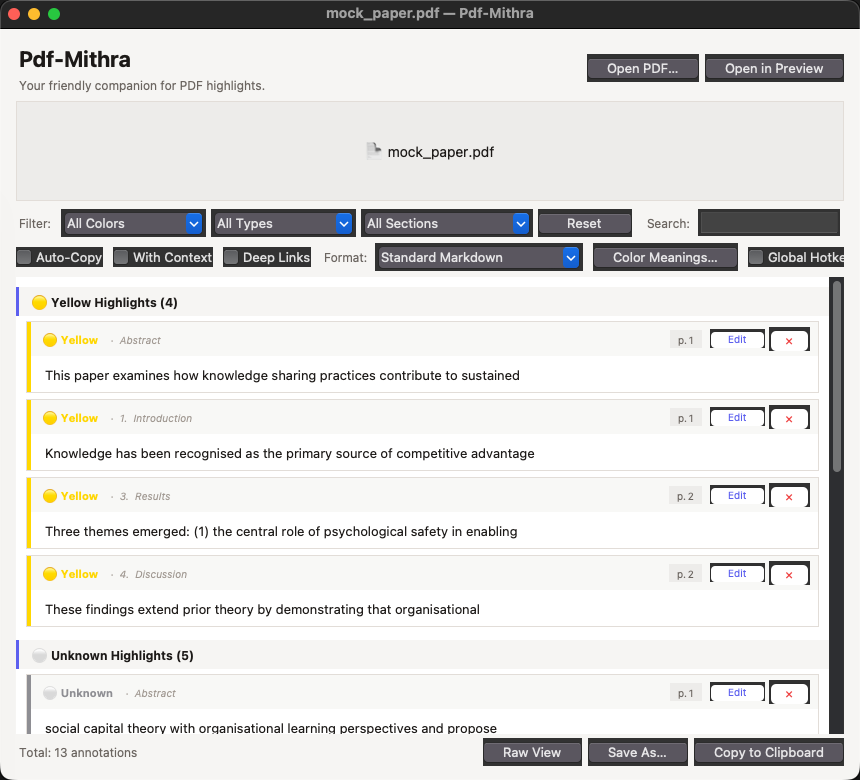Edit the Yellow Introduction highlight

(737, 417)
